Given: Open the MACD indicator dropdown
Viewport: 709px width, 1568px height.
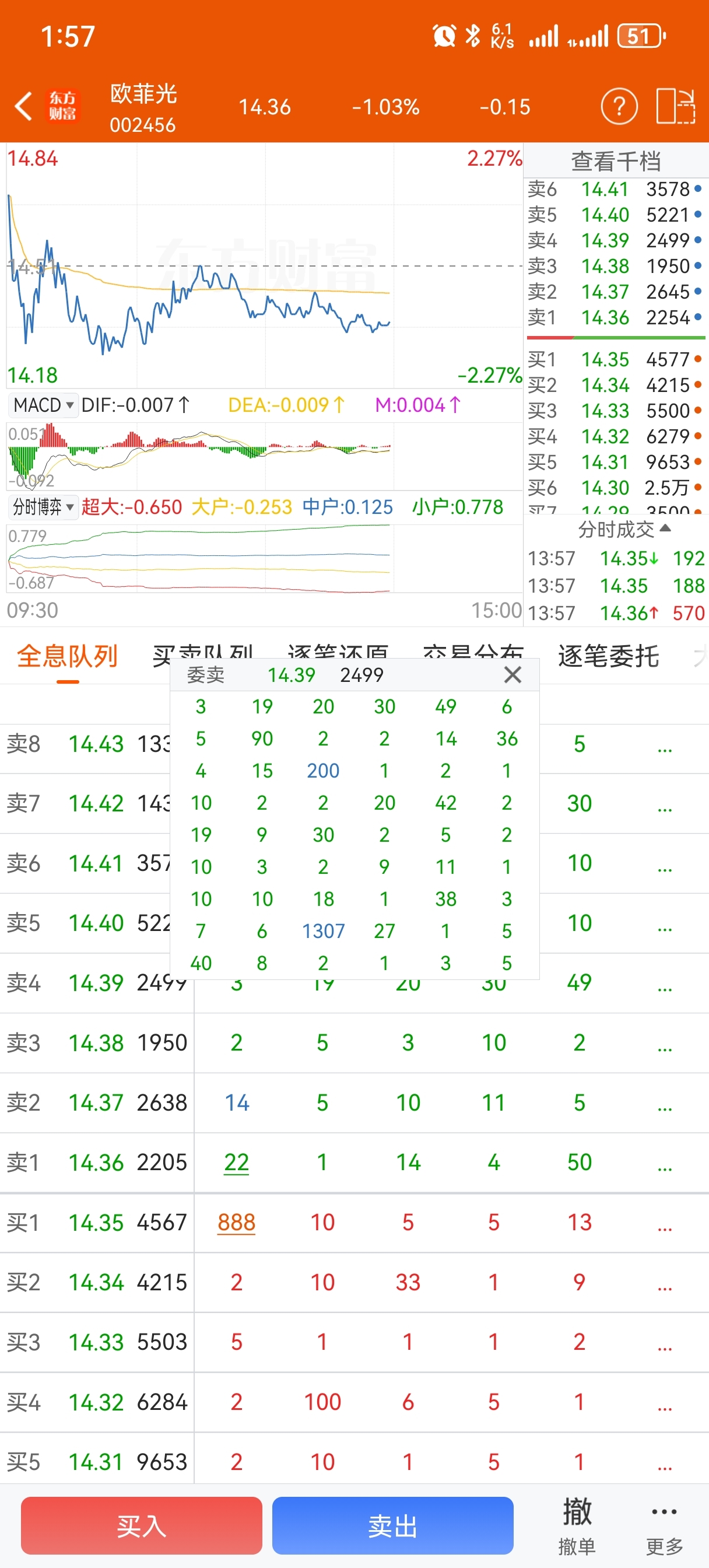Looking at the screenshot, I should [x=43, y=405].
